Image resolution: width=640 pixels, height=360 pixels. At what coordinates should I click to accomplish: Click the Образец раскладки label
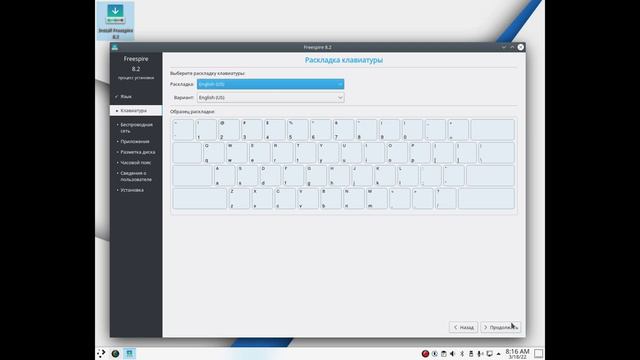click(x=192, y=111)
